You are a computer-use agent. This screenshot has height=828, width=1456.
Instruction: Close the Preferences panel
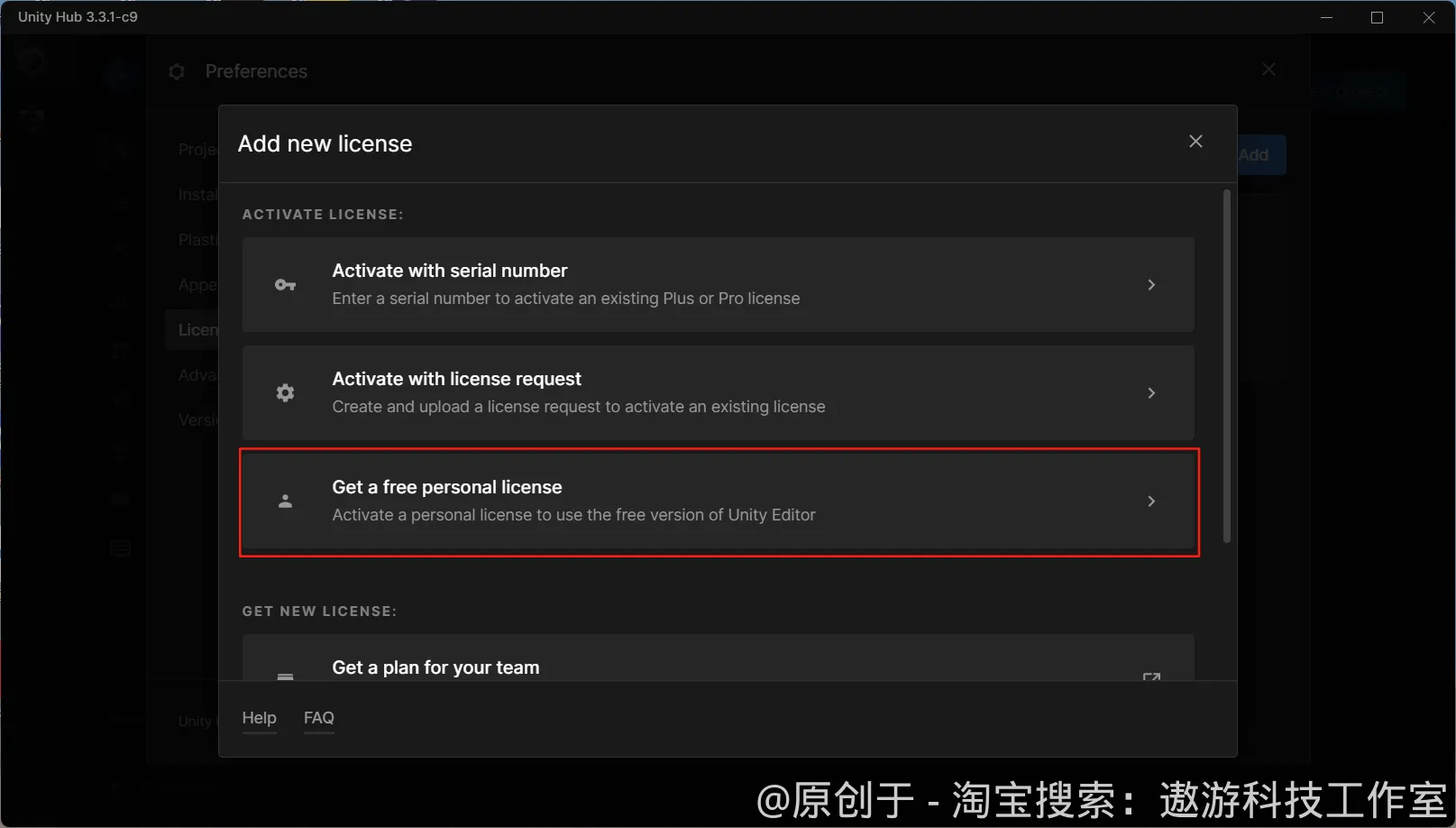1268,69
